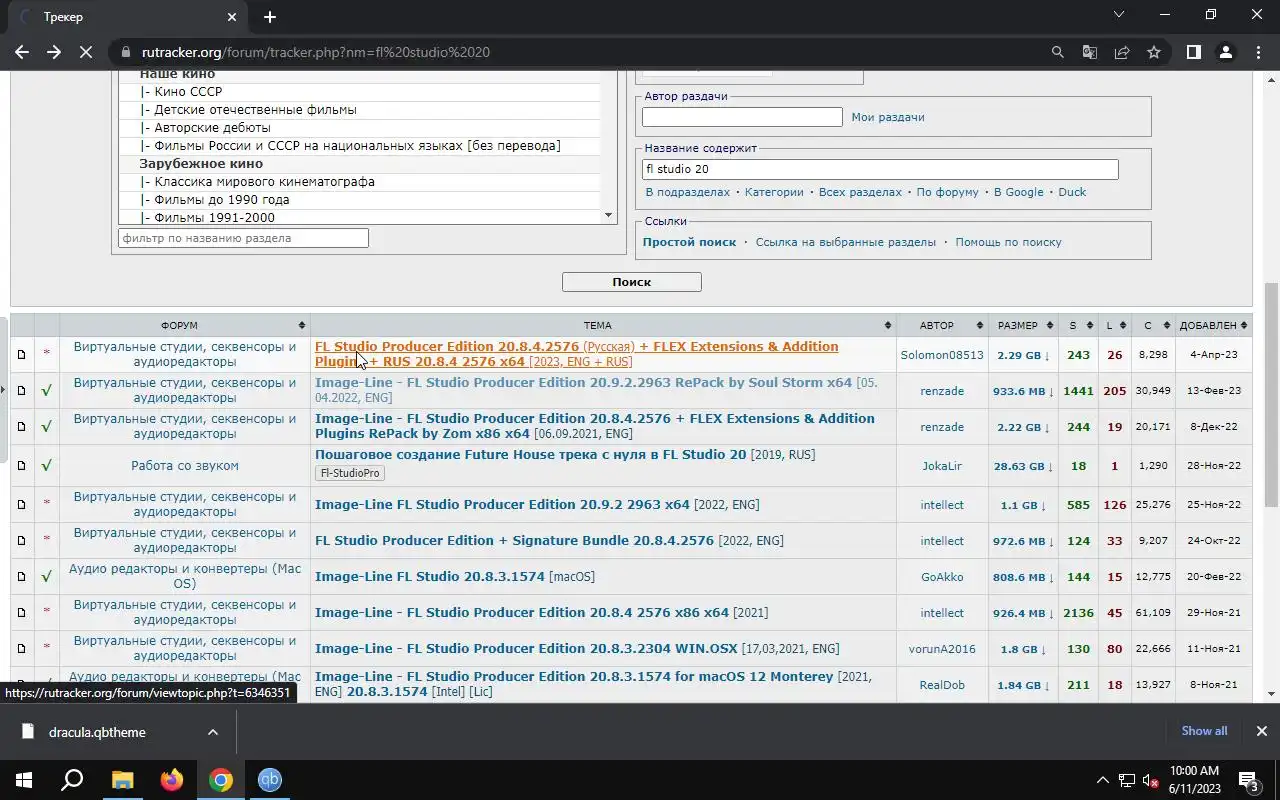
Task: Click Show all downloads
Action: click(1204, 731)
